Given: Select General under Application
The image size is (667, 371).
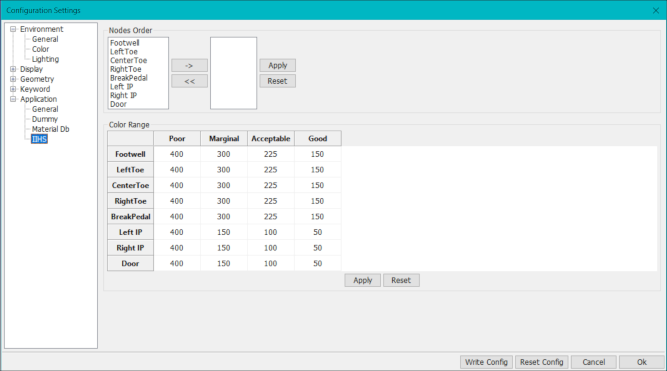Looking at the screenshot, I should (45, 109).
